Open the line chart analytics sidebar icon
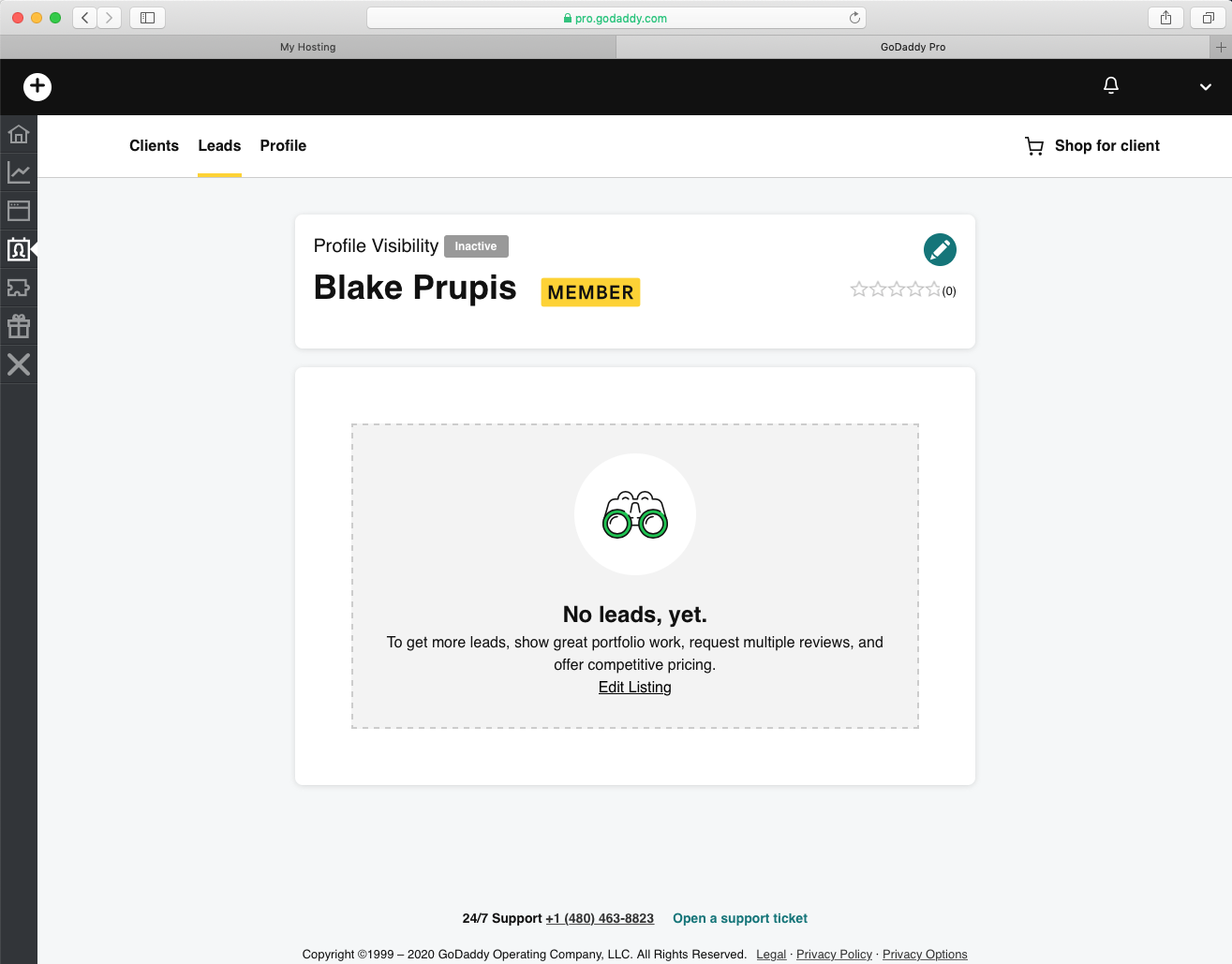Viewport: 1232px width, 964px height. [19, 172]
